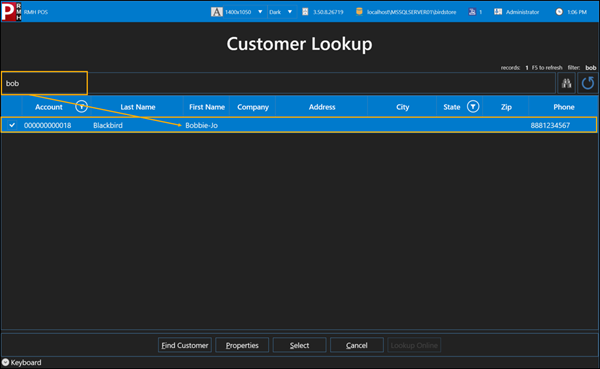Image resolution: width=600 pixels, height=369 pixels.
Task: Sort by the First Name column header
Action: (x=207, y=107)
